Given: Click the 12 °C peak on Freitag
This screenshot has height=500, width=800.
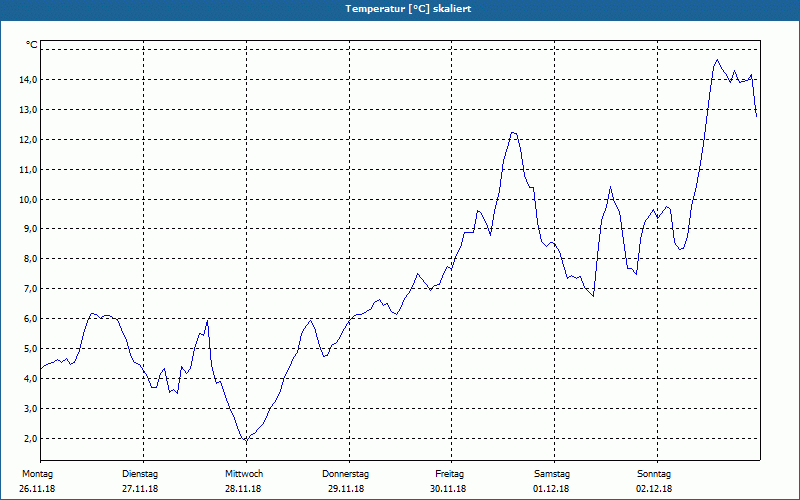Looking at the screenshot, I should [x=513, y=133].
